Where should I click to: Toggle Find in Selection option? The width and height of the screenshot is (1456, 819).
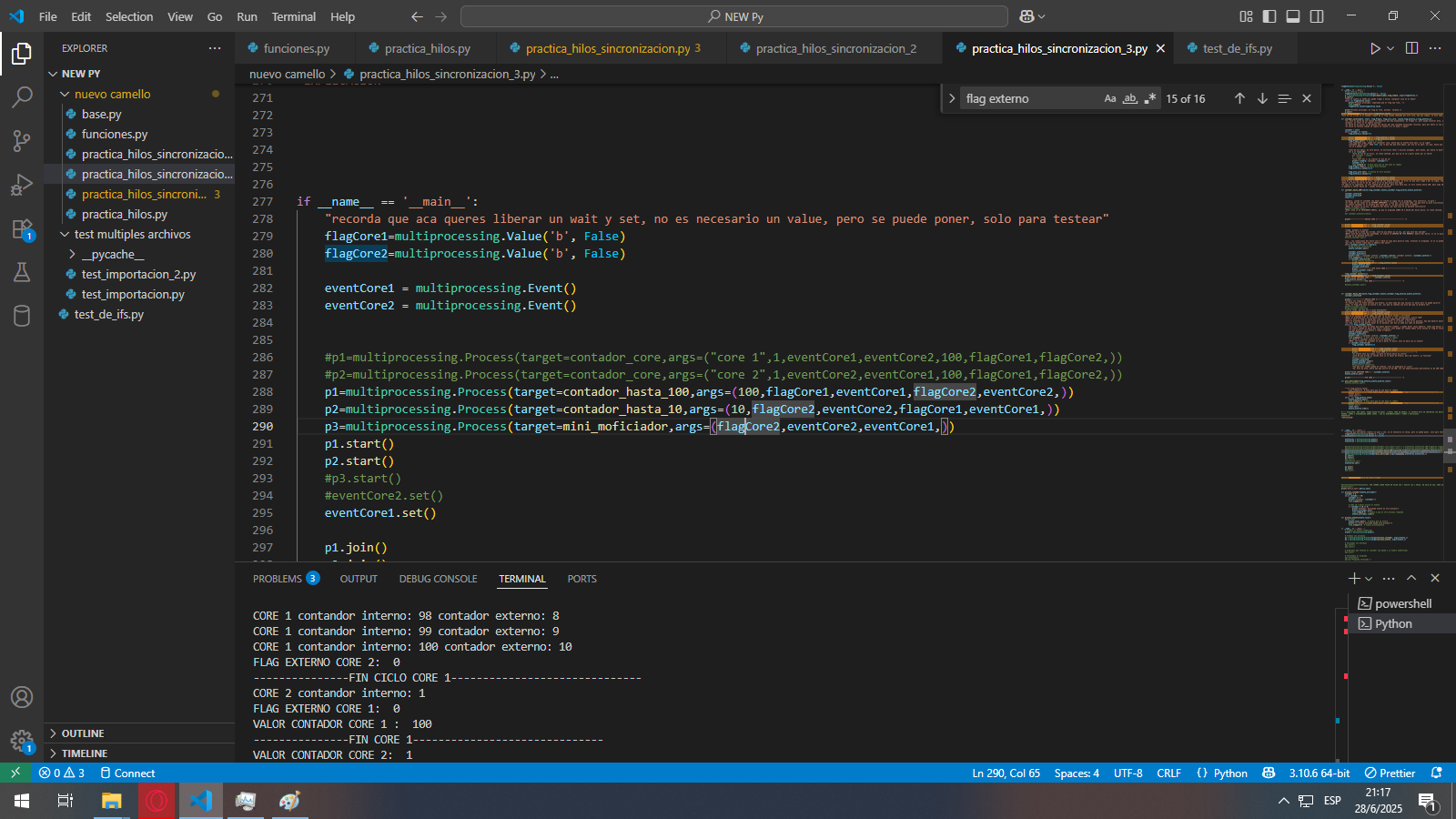click(x=1284, y=98)
